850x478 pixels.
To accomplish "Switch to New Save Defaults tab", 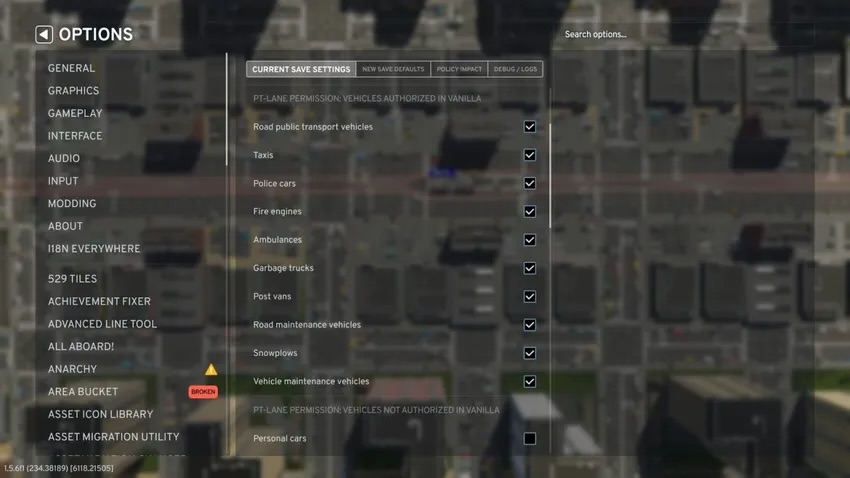I will point(393,69).
